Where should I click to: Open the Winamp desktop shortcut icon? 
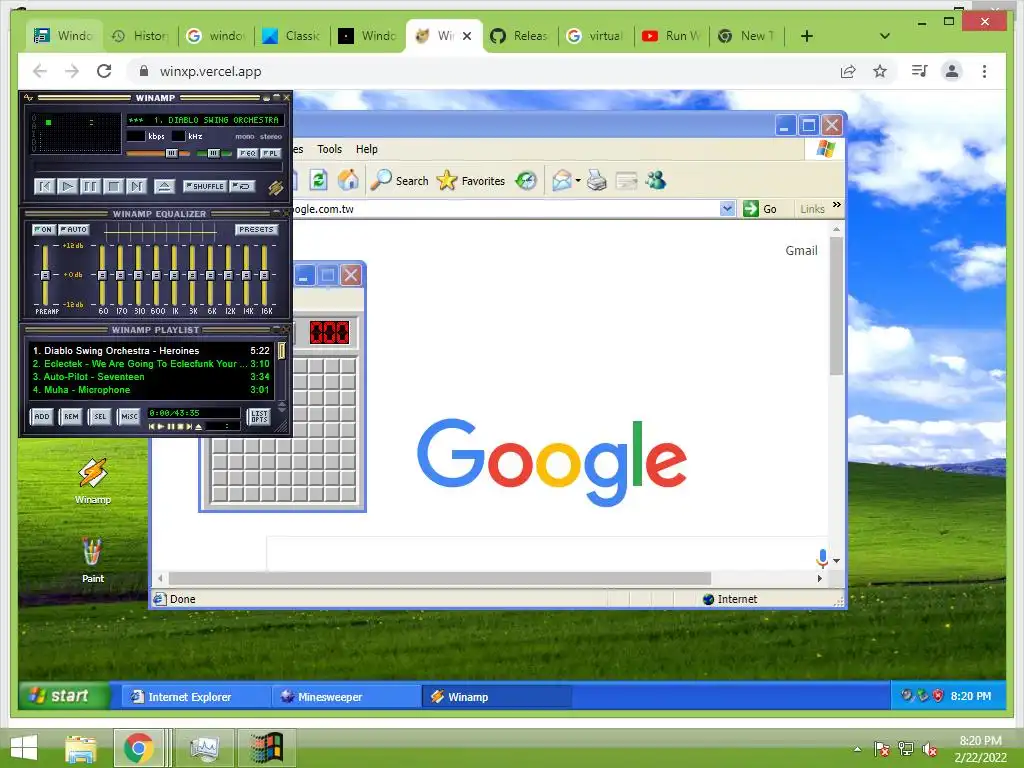[93, 481]
